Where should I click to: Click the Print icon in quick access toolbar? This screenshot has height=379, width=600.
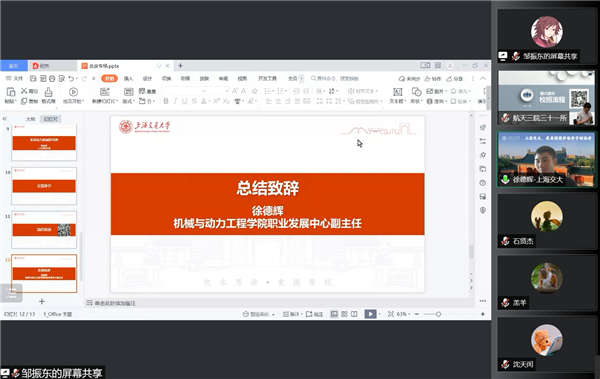[52, 78]
